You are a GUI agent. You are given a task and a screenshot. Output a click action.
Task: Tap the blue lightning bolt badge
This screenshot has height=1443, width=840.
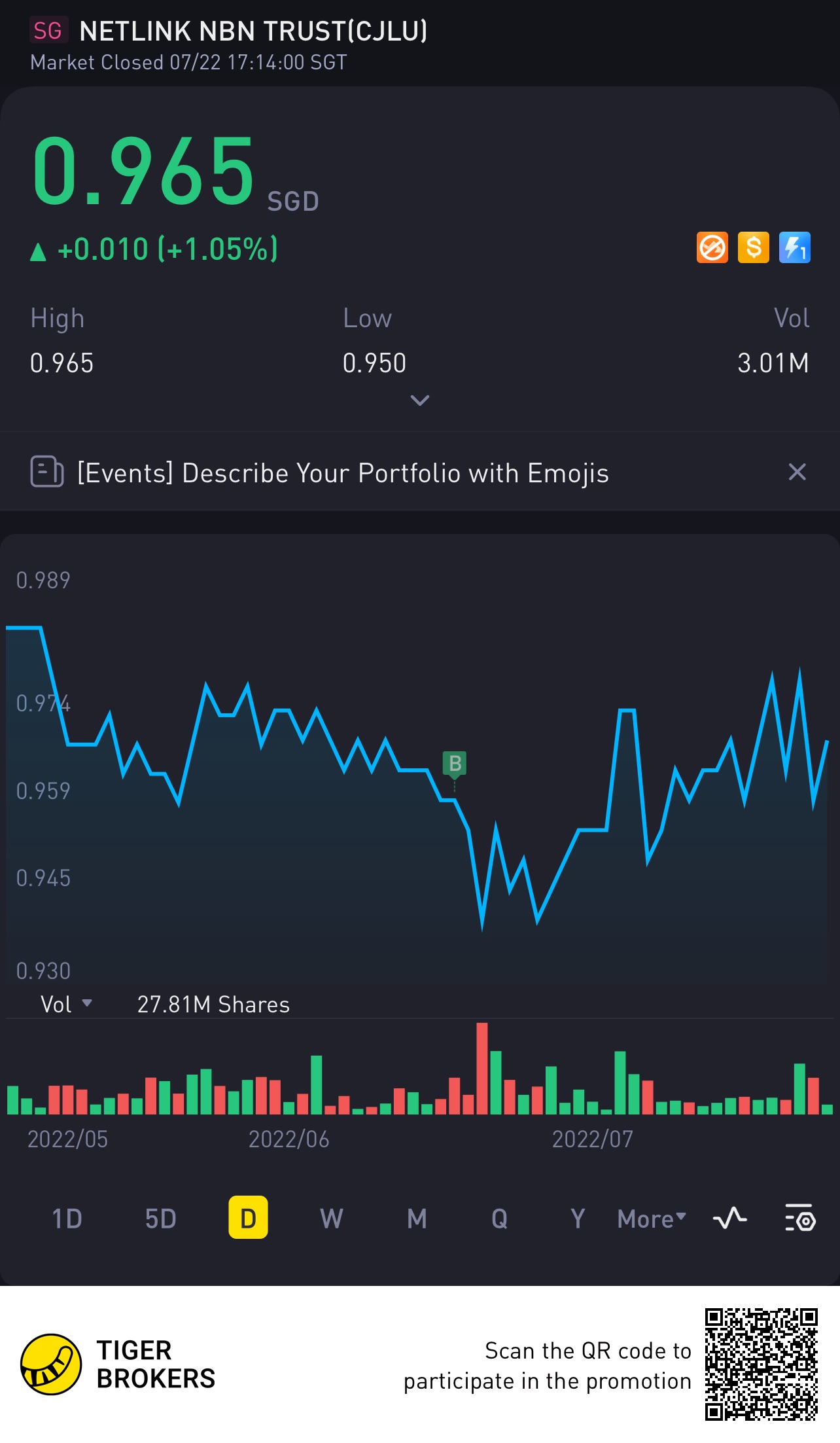coord(794,248)
